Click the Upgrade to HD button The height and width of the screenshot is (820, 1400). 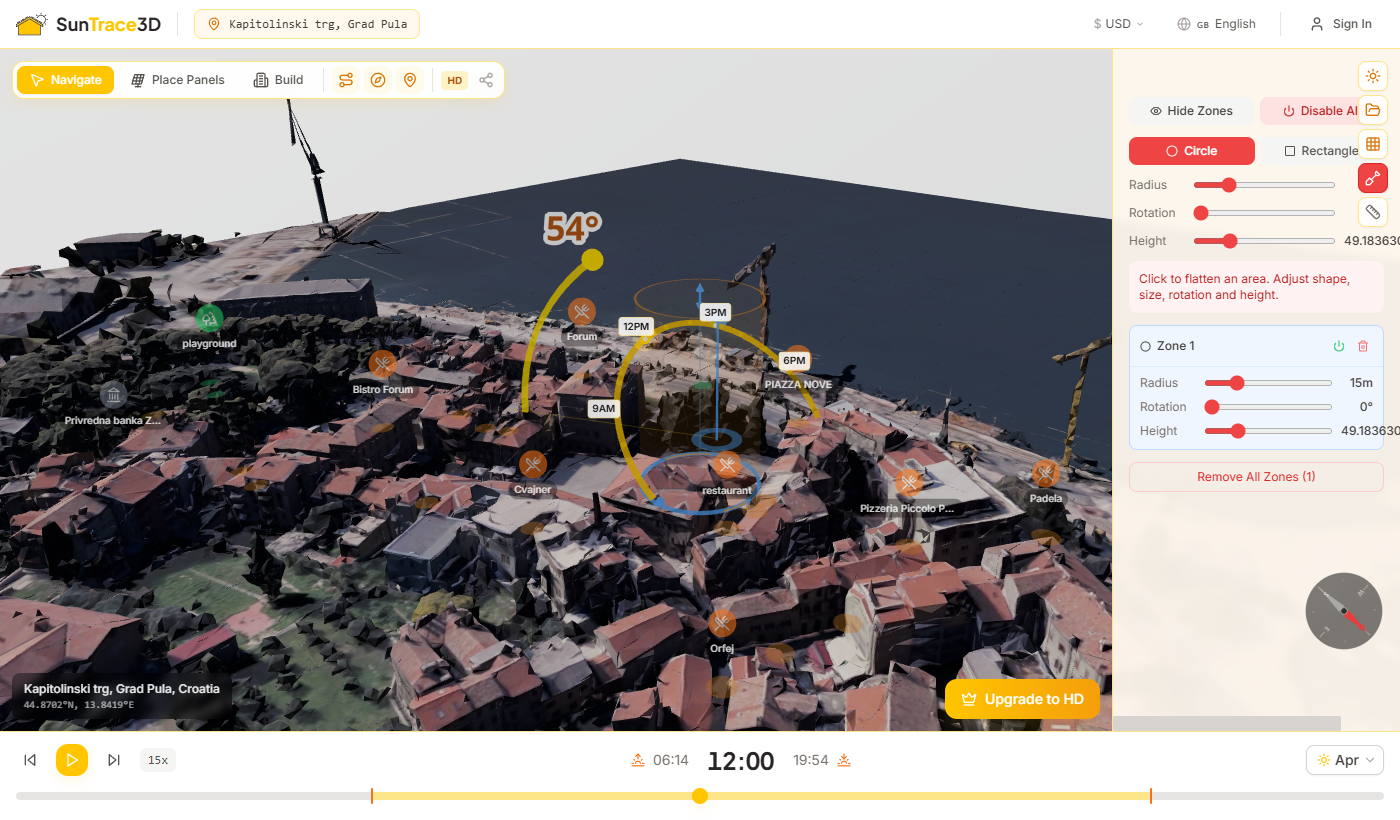[1022, 699]
